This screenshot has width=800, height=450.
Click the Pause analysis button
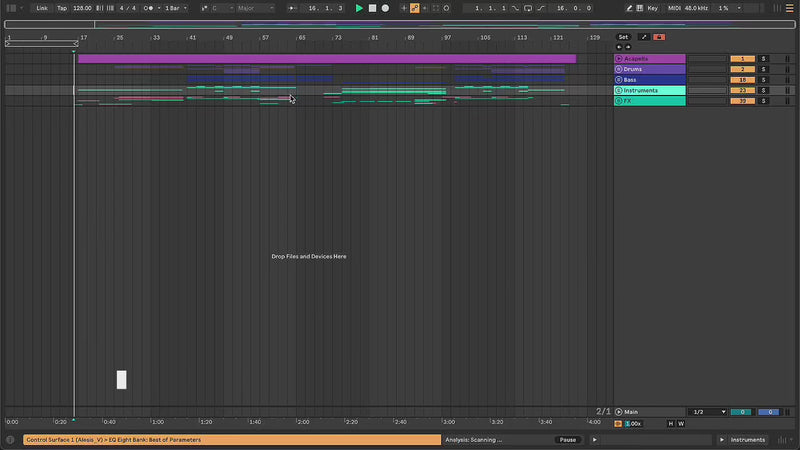tap(568, 440)
